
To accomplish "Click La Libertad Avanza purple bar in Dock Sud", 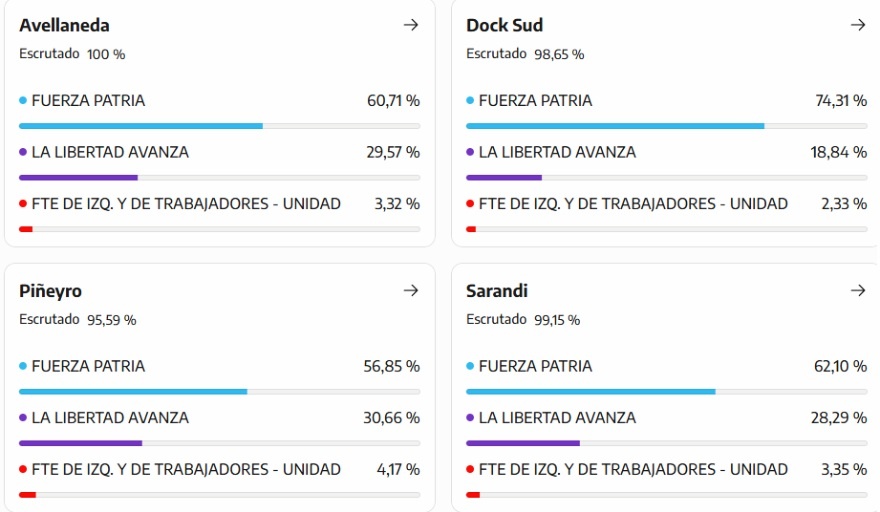I will [504, 178].
